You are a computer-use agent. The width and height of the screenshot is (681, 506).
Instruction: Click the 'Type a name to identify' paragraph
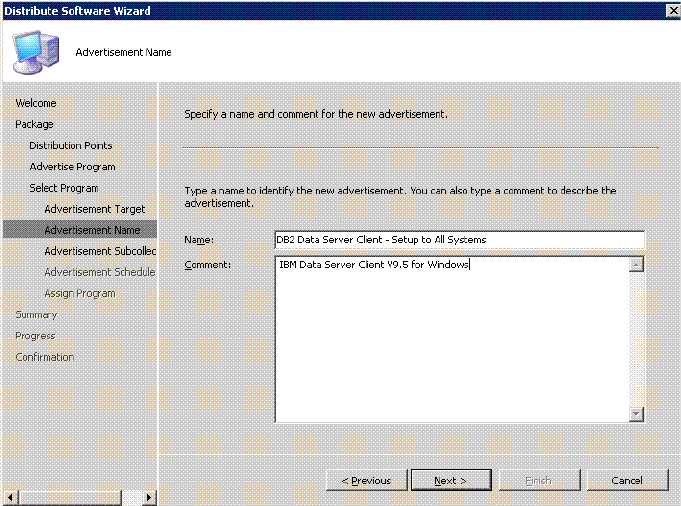pyautogui.click(x=400, y=197)
